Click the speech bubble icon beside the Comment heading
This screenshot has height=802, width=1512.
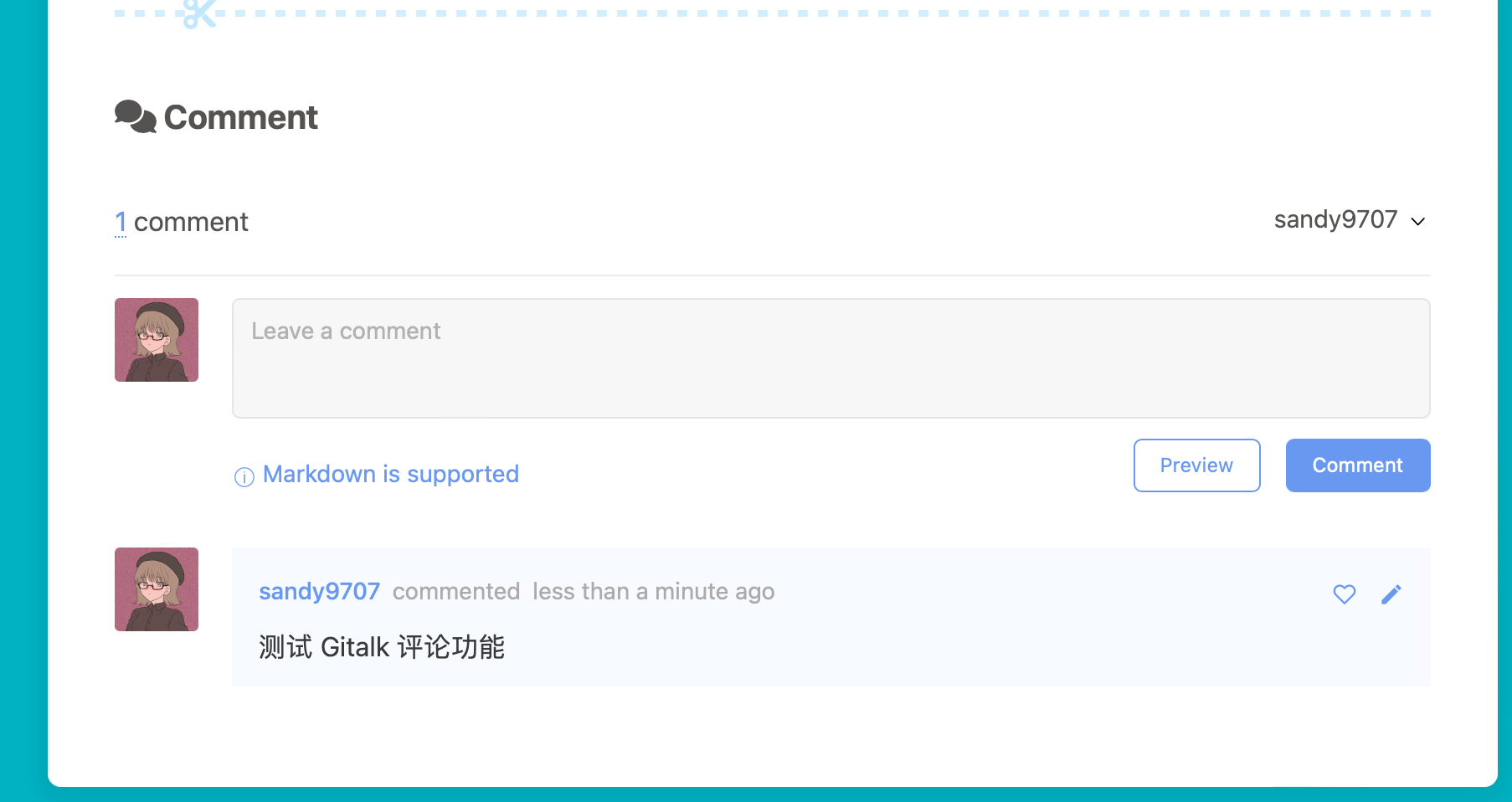point(135,116)
